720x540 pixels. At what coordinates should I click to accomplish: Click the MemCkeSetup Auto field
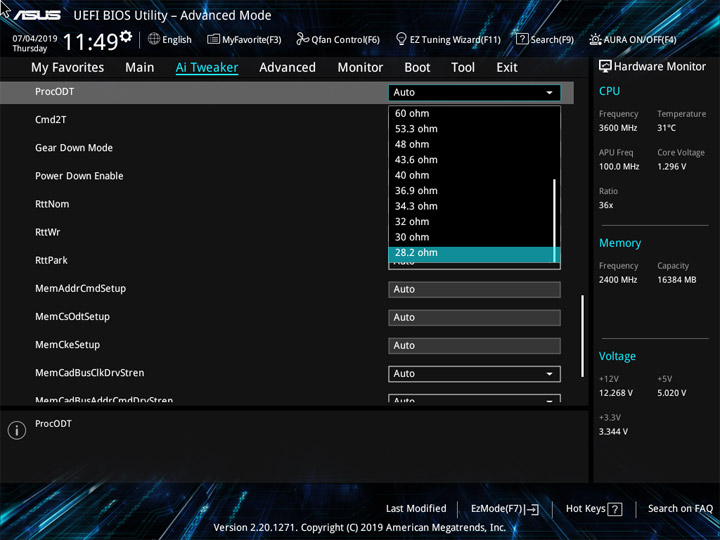(474, 346)
